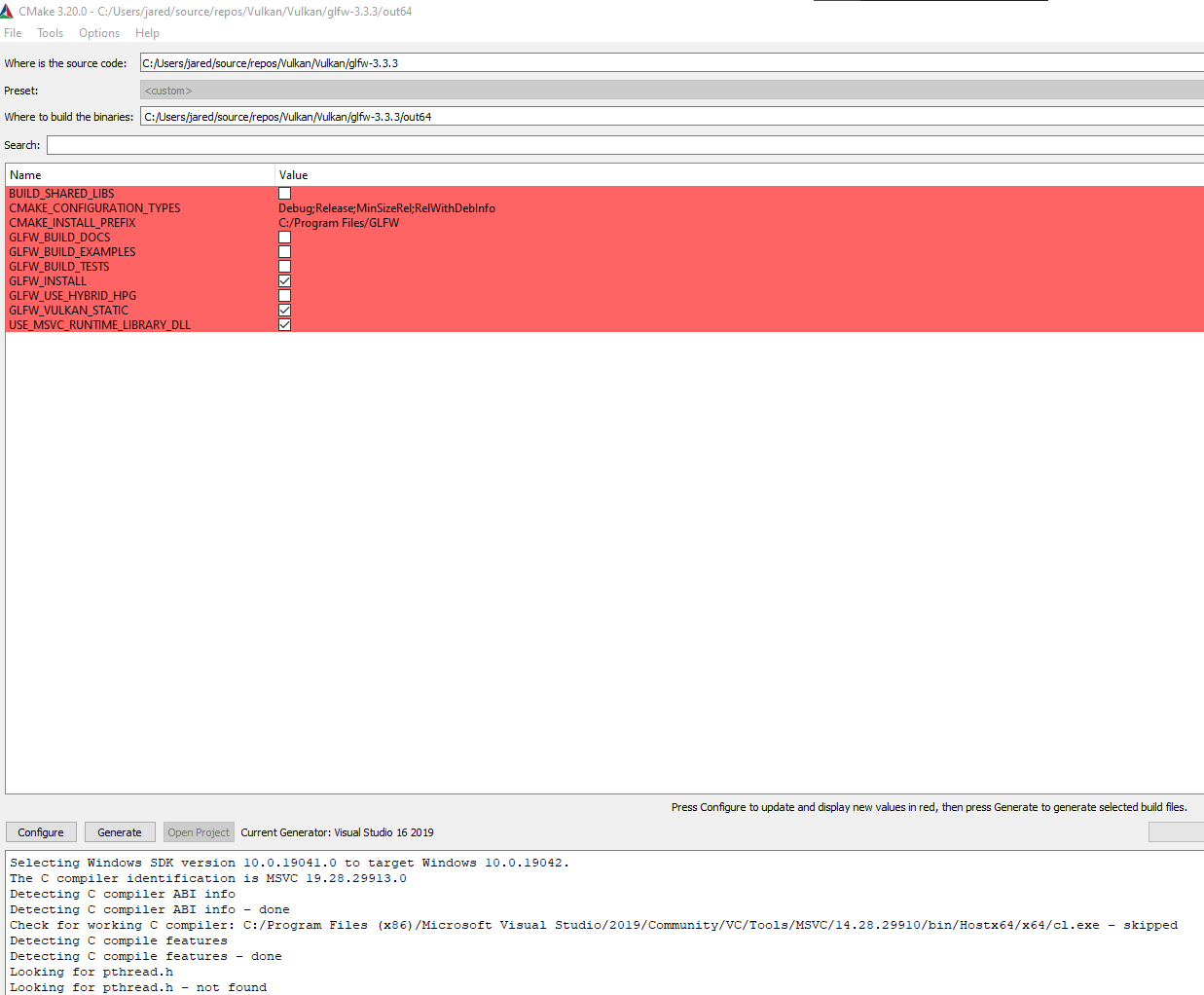
Task: Select the GLFW_BUILD_DOCS name cell
Action: 60,238
